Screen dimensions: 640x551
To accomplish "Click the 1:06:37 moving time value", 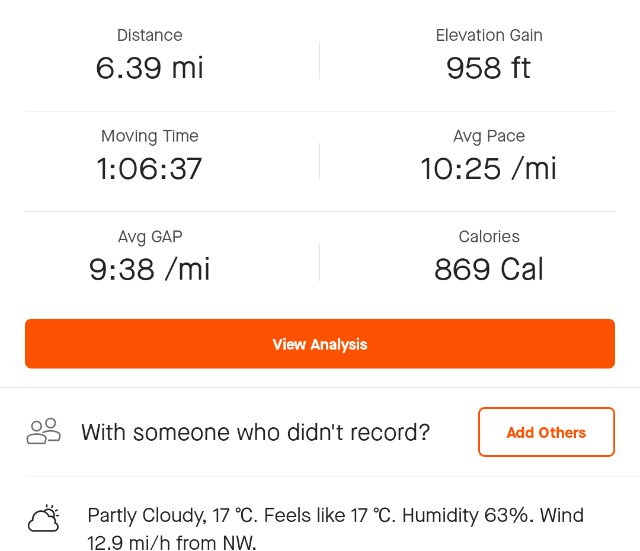I will (149, 169).
